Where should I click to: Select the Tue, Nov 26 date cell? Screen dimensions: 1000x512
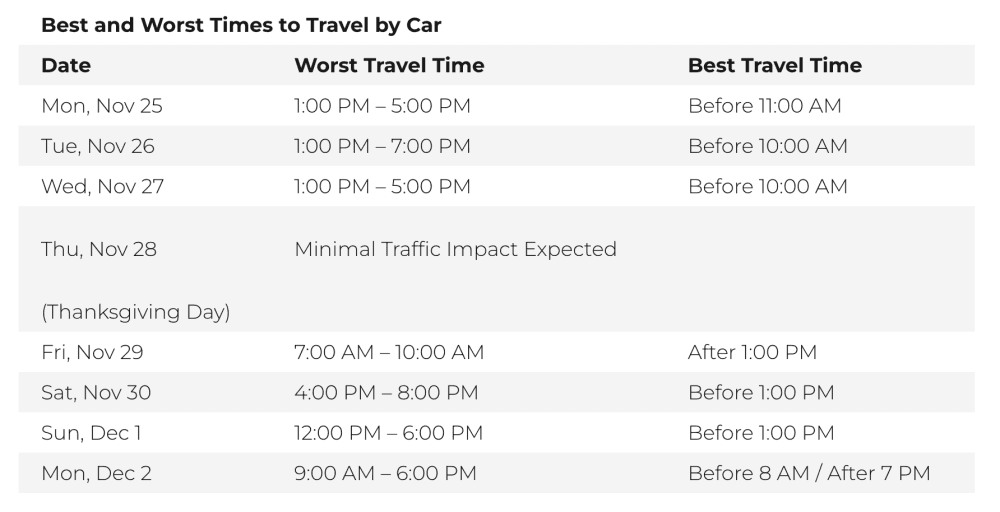(x=98, y=146)
